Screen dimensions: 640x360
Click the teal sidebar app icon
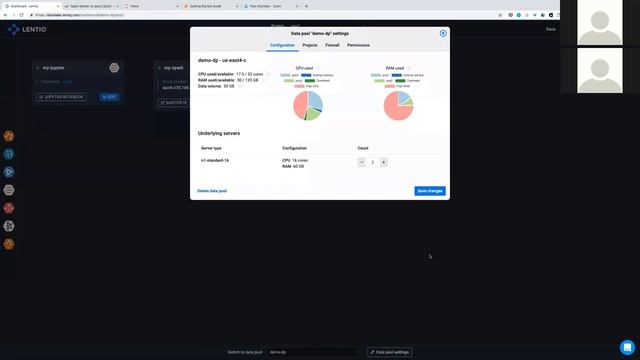(9, 154)
